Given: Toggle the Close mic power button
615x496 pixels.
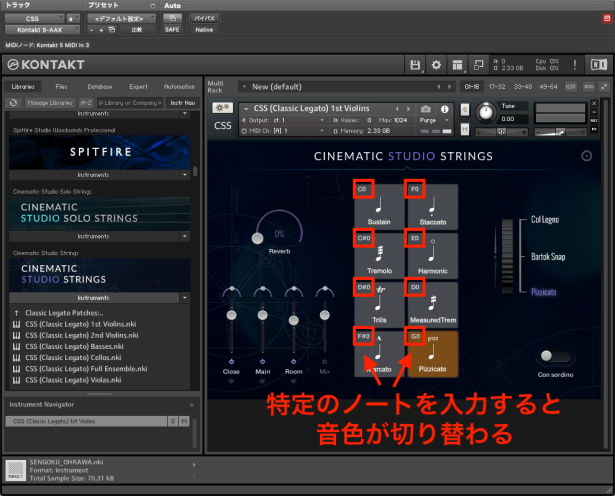Looking at the screenshot, I should click(231, 362).
